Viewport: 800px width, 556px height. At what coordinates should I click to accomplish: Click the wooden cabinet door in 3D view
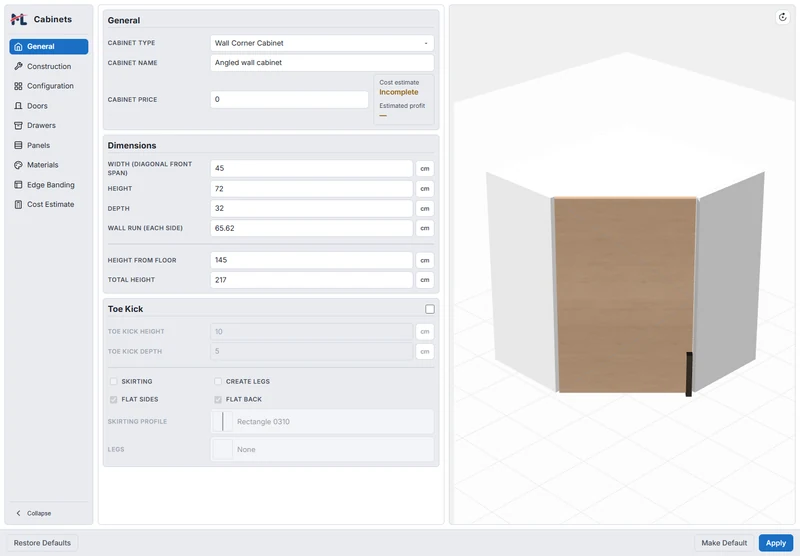click(624, 295)
